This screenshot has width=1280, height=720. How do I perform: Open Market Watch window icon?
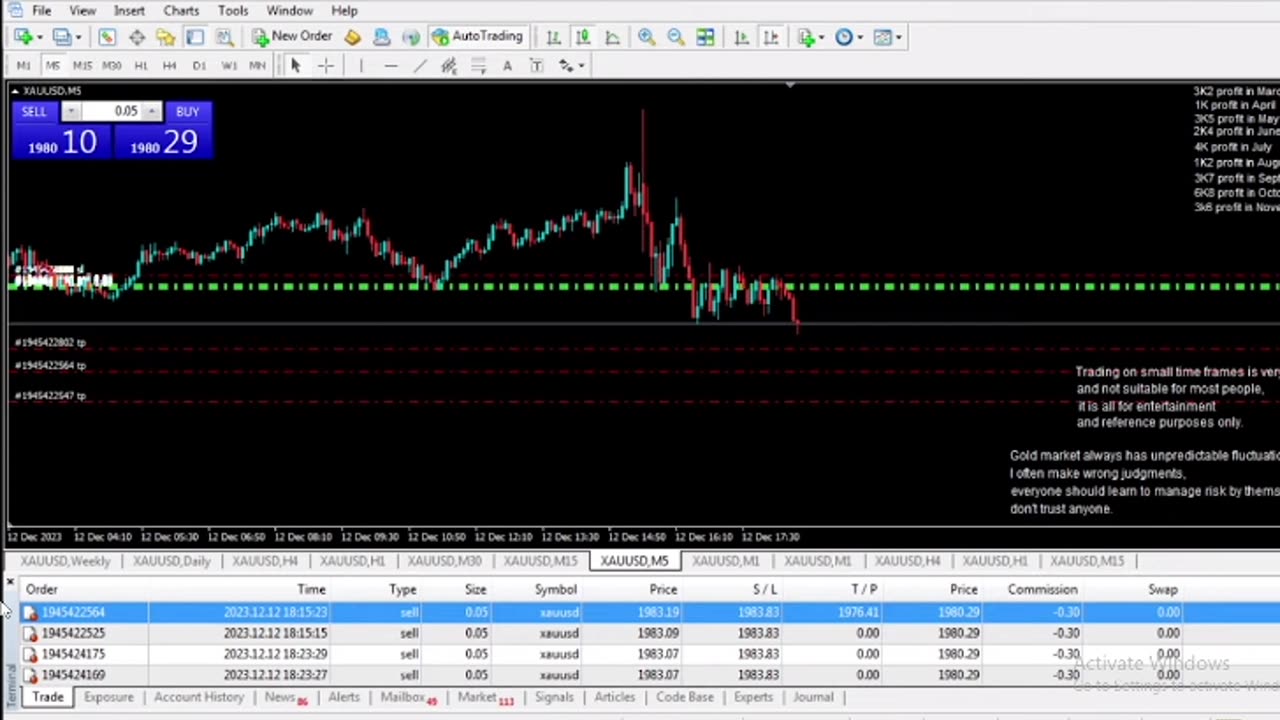tap(107, 37)
